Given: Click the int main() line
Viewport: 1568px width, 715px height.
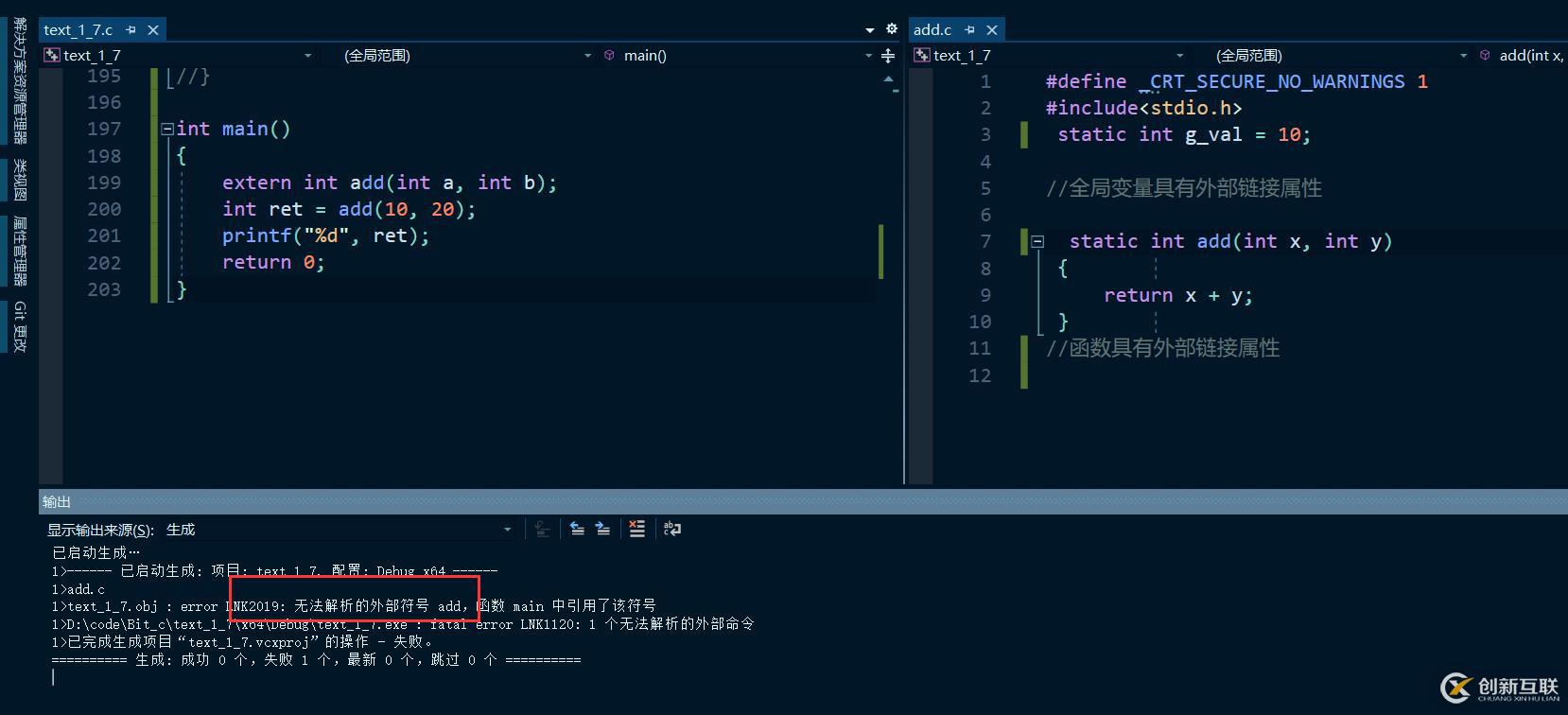Looking at the screenshot, I should (x=234, y=129).
